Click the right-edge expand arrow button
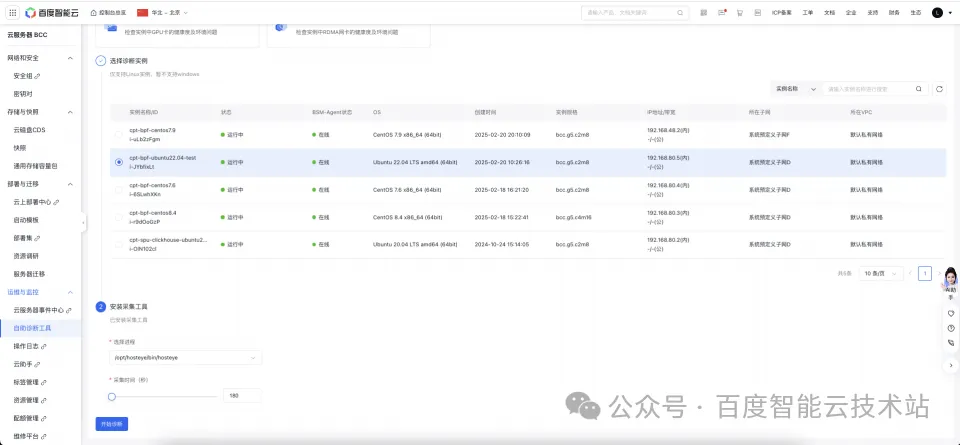 [x=951, y=365]
